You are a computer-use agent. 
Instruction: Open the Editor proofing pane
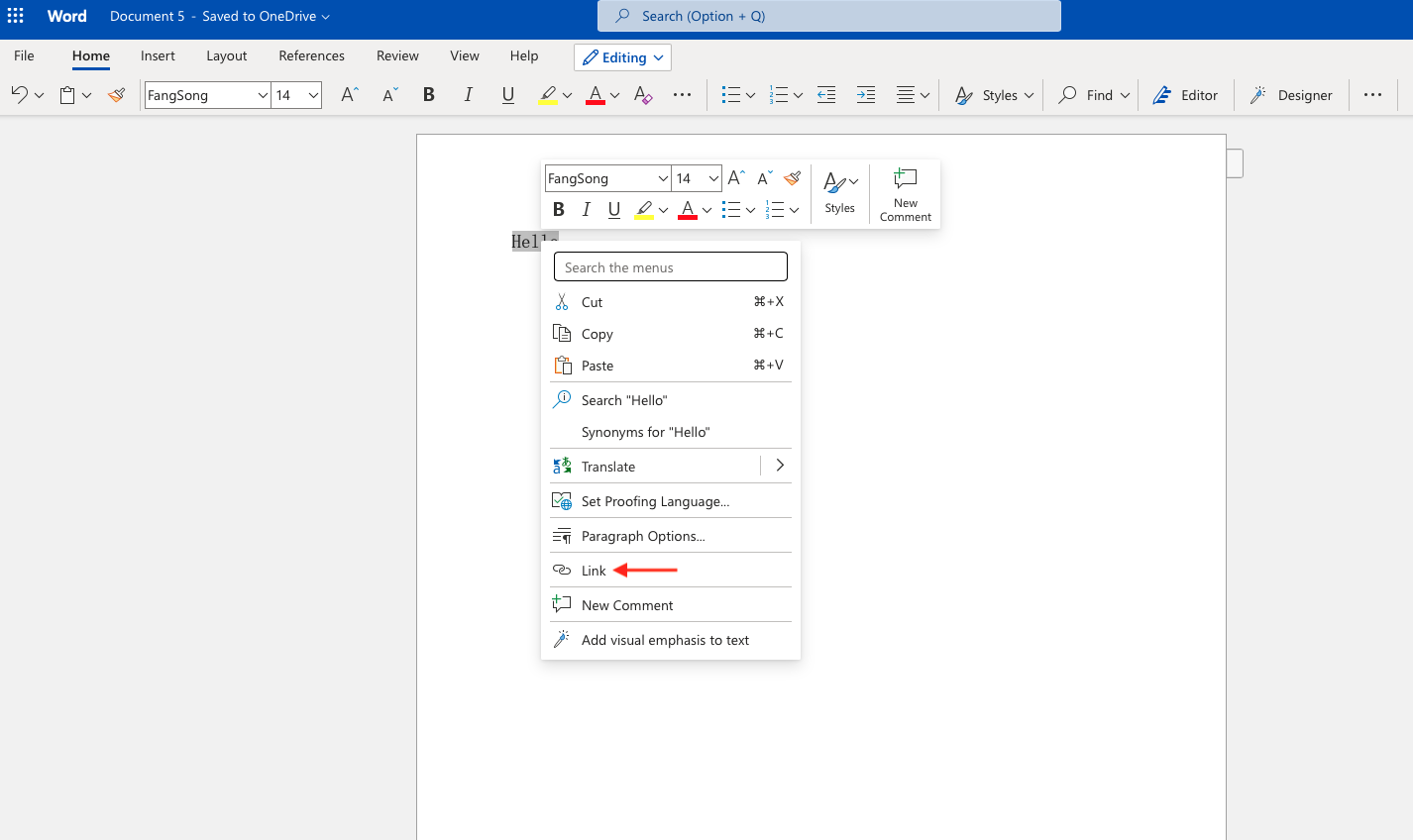[1186, 95]
